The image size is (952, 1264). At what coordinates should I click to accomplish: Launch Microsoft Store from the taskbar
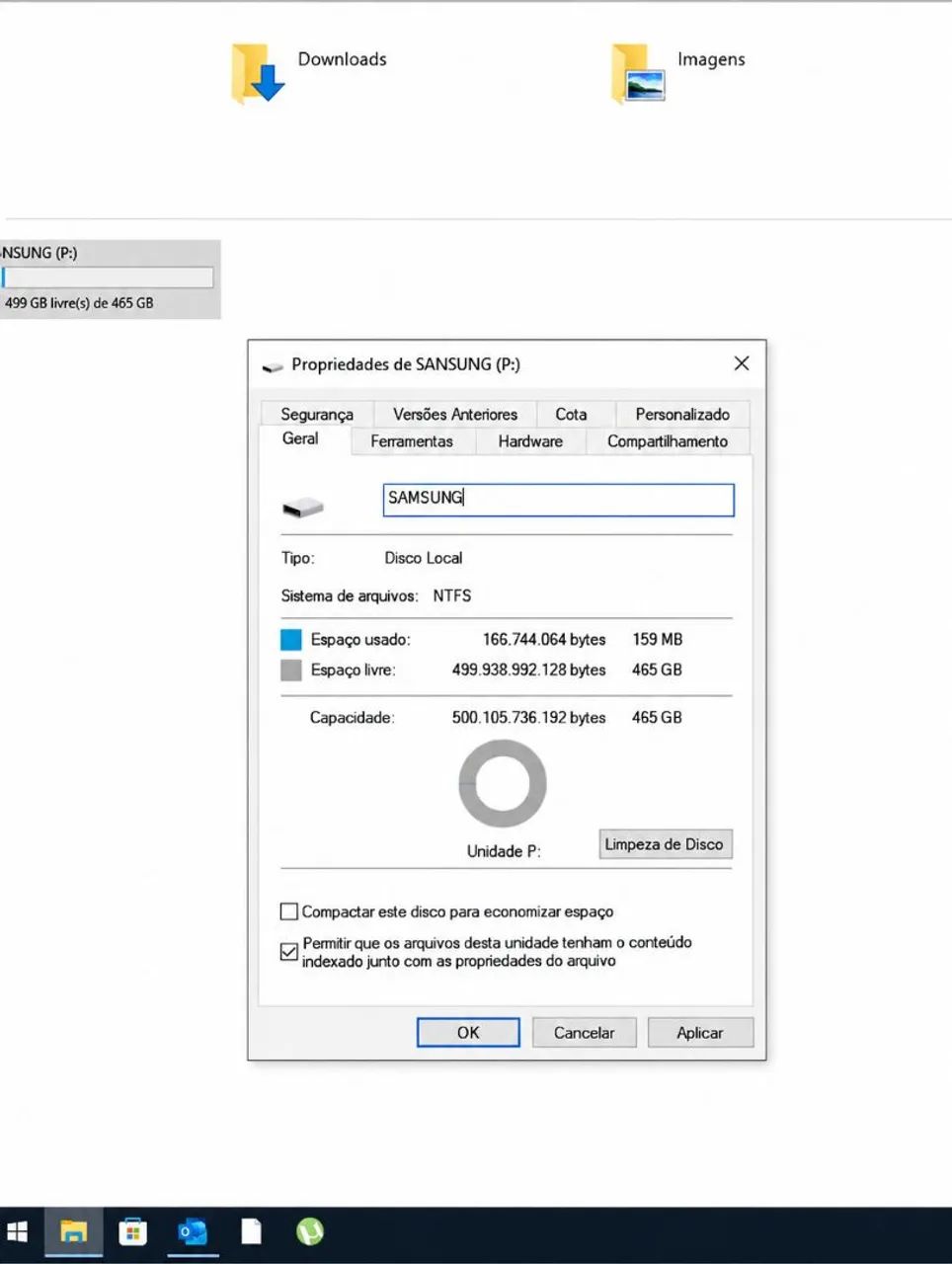132,1232
